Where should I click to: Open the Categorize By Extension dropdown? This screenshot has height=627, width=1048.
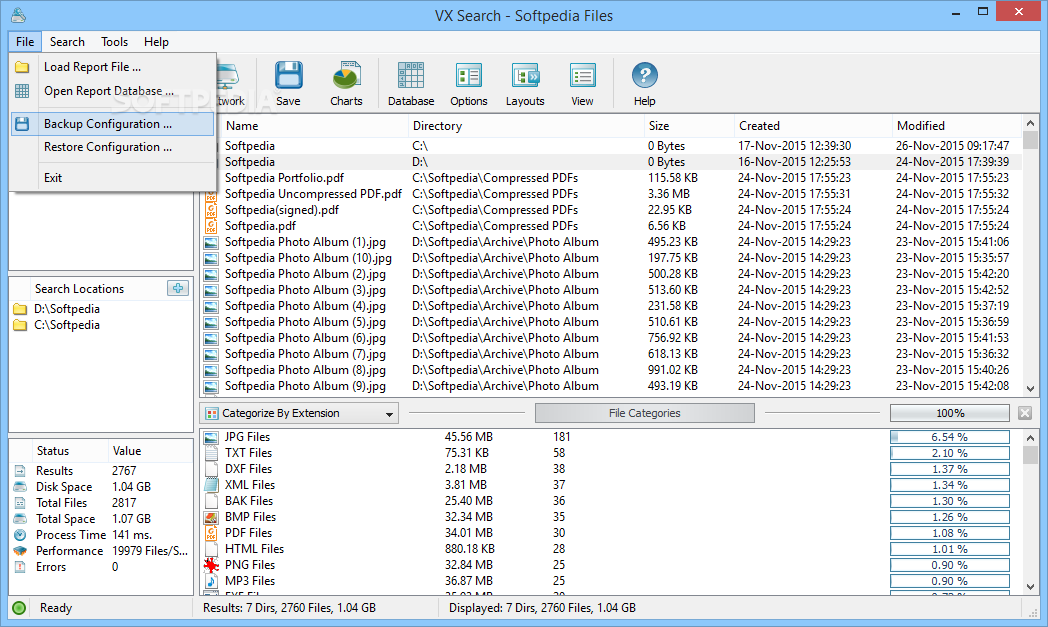(299, 413)
